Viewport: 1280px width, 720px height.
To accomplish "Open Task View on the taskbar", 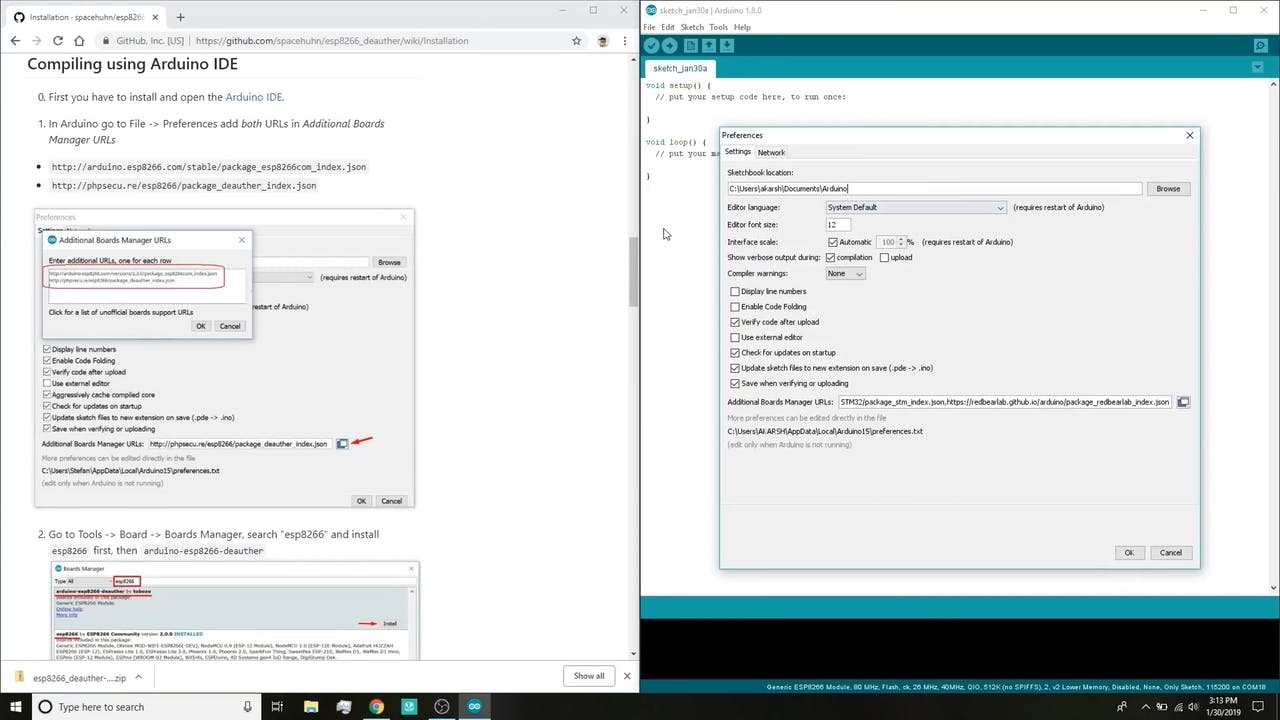I will point(278,707).
